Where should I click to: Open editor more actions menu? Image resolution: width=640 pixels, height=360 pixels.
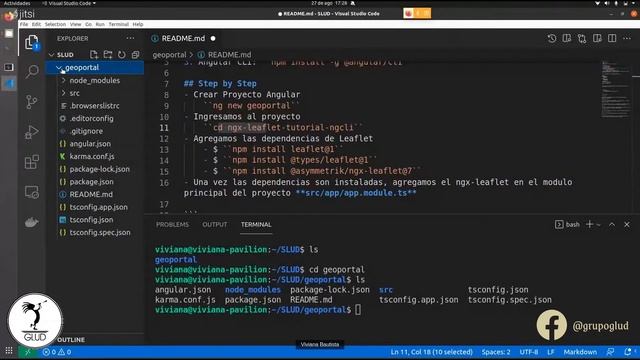point(627,38)
